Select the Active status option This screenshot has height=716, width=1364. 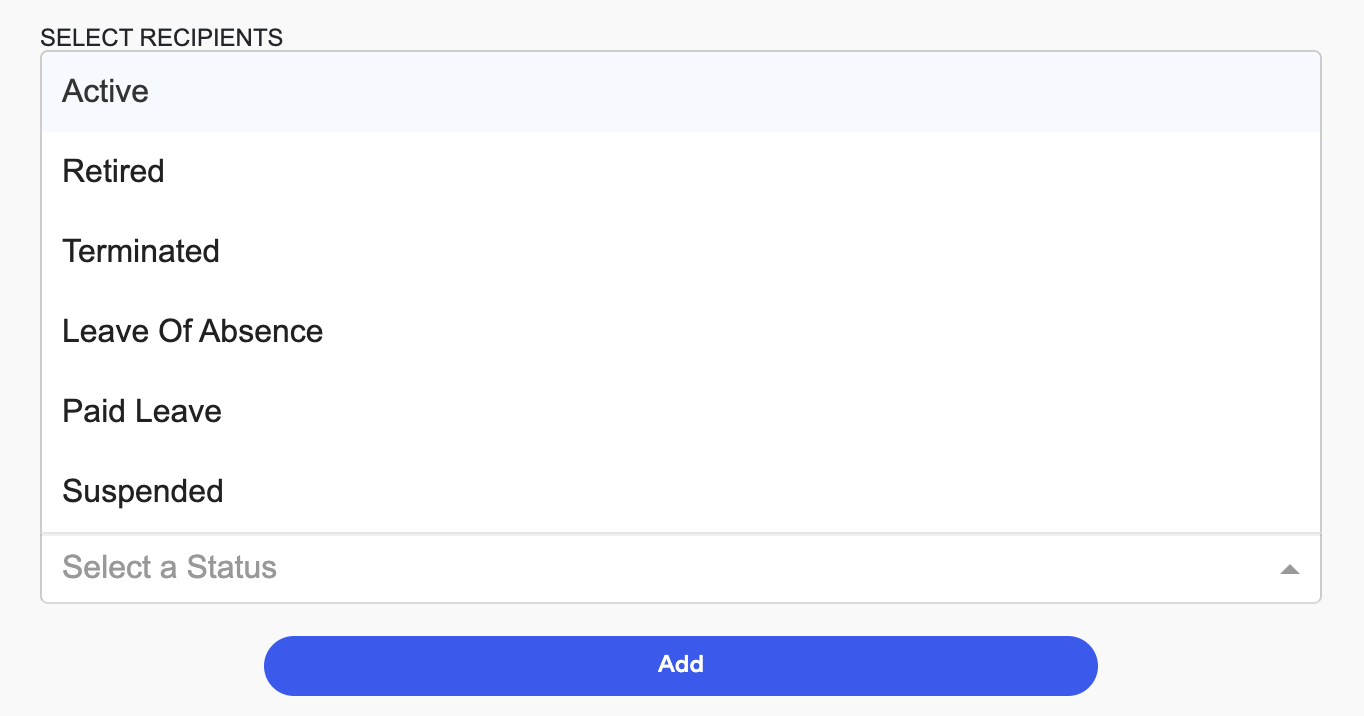click(106, 92)
